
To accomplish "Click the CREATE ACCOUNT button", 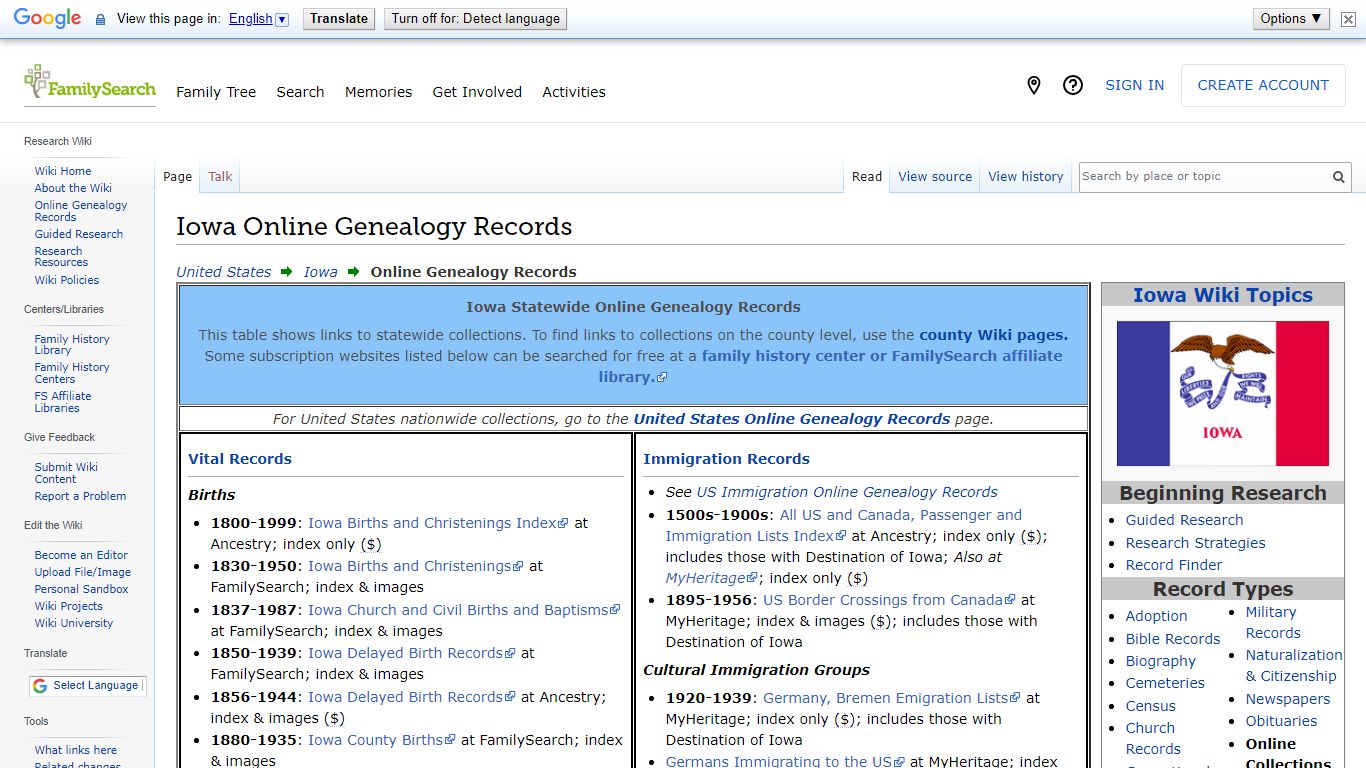I will pos(1263,85).
